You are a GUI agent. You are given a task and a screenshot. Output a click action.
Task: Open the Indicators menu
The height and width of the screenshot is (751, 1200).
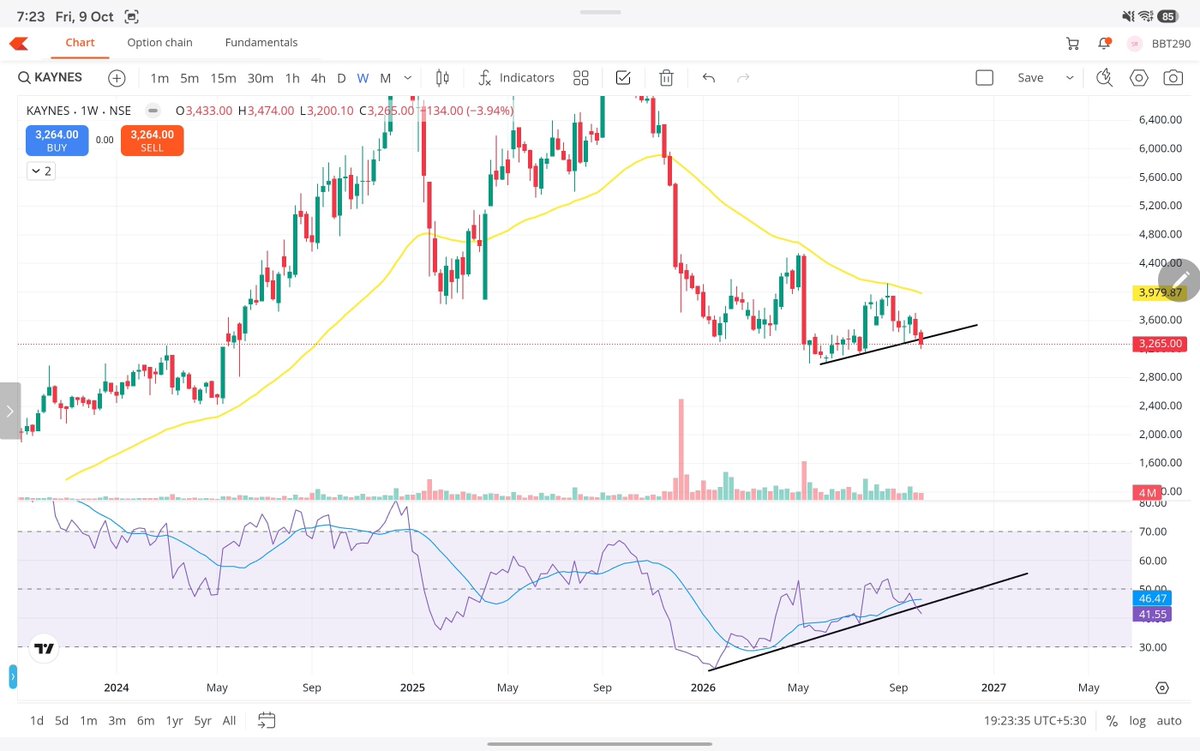point(516,78)
